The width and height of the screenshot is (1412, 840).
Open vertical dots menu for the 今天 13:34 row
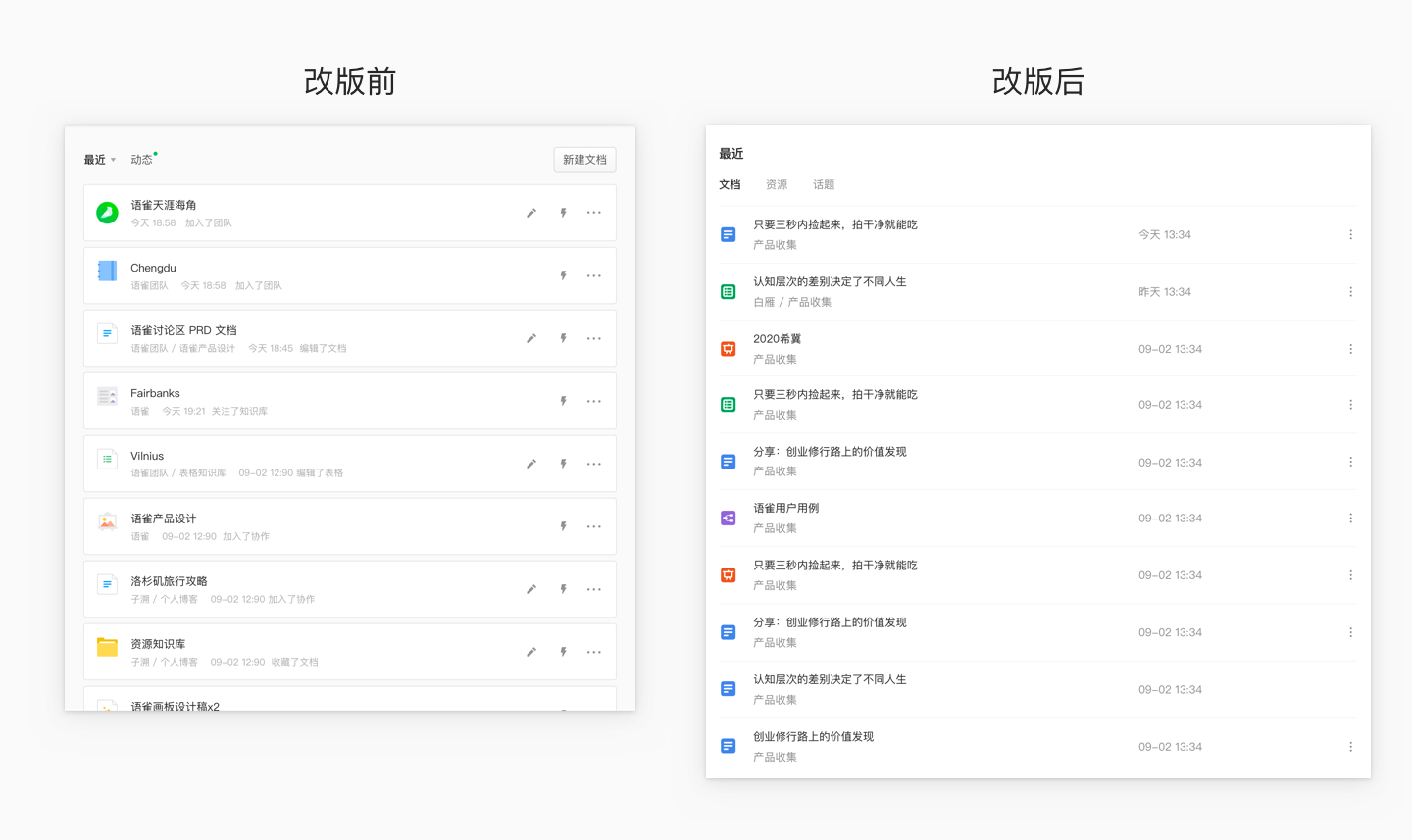1350,234
